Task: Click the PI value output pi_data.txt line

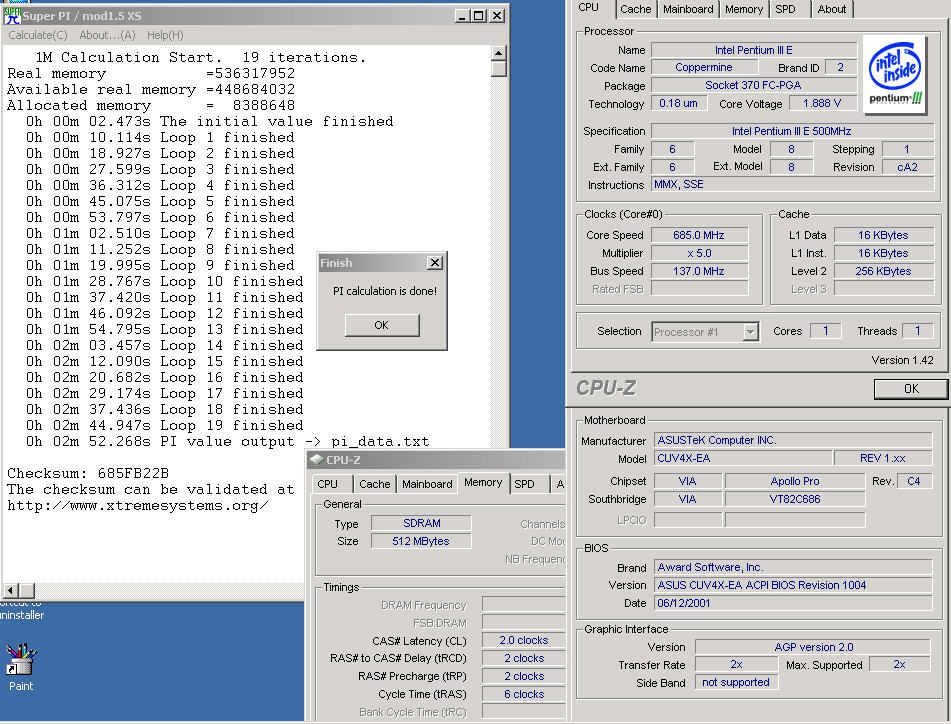Action: point(227,441)
